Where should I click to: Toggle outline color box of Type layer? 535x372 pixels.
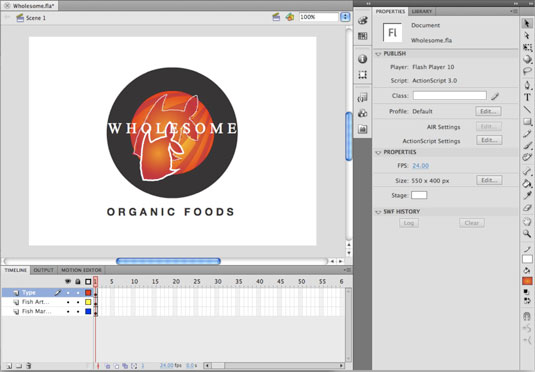tap(88, 292)
